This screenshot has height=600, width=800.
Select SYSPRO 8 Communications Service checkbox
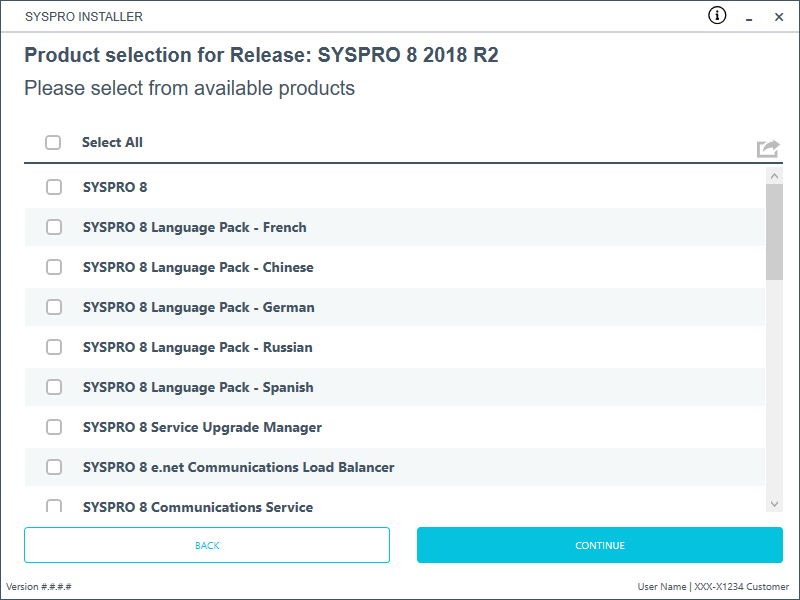tap(54, 506)
